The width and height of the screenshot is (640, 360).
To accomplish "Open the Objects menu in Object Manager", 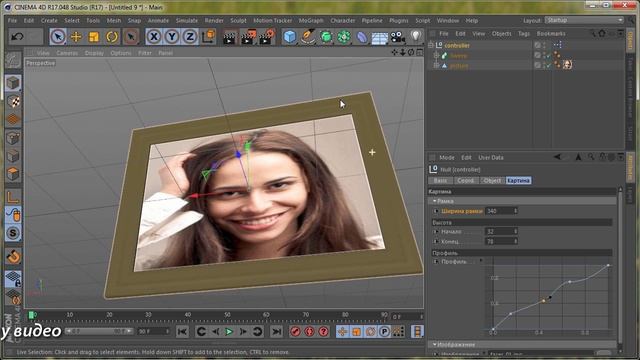I will pyautogui.click(x=502, y=33).
